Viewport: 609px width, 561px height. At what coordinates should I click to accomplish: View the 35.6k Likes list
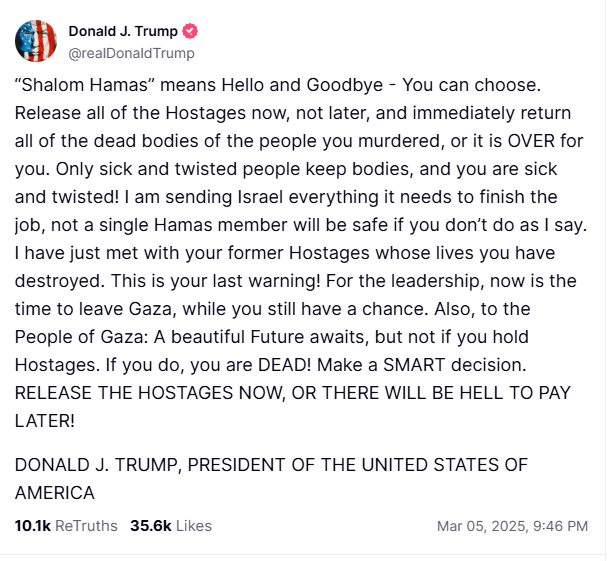171,526
